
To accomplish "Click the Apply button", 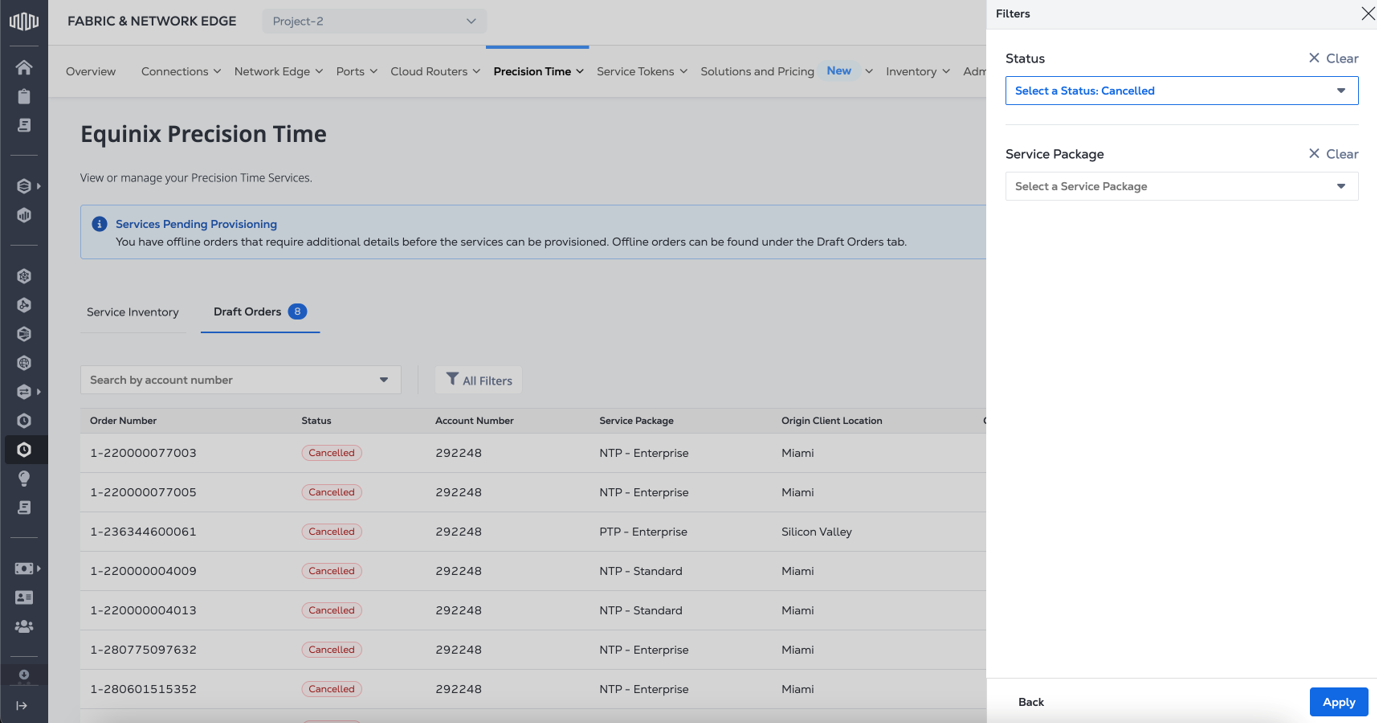I will tap(1339, 702).
